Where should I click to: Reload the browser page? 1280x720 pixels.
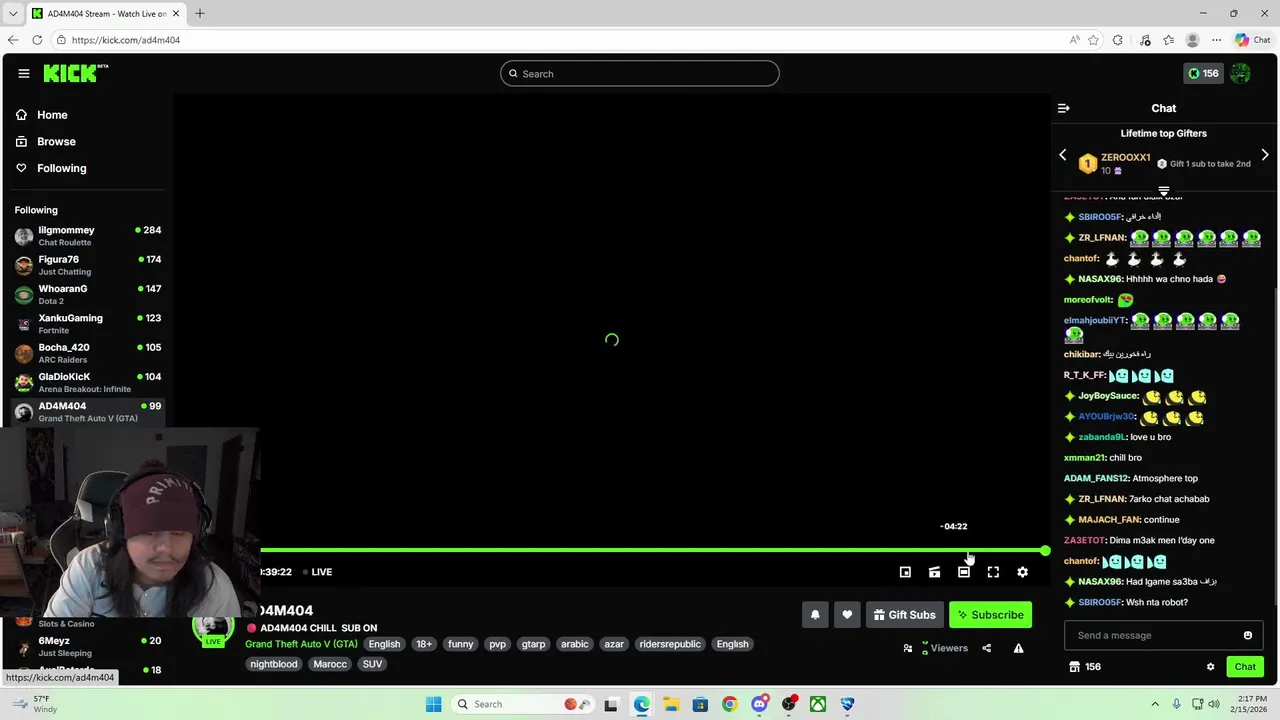pos(37,40)
